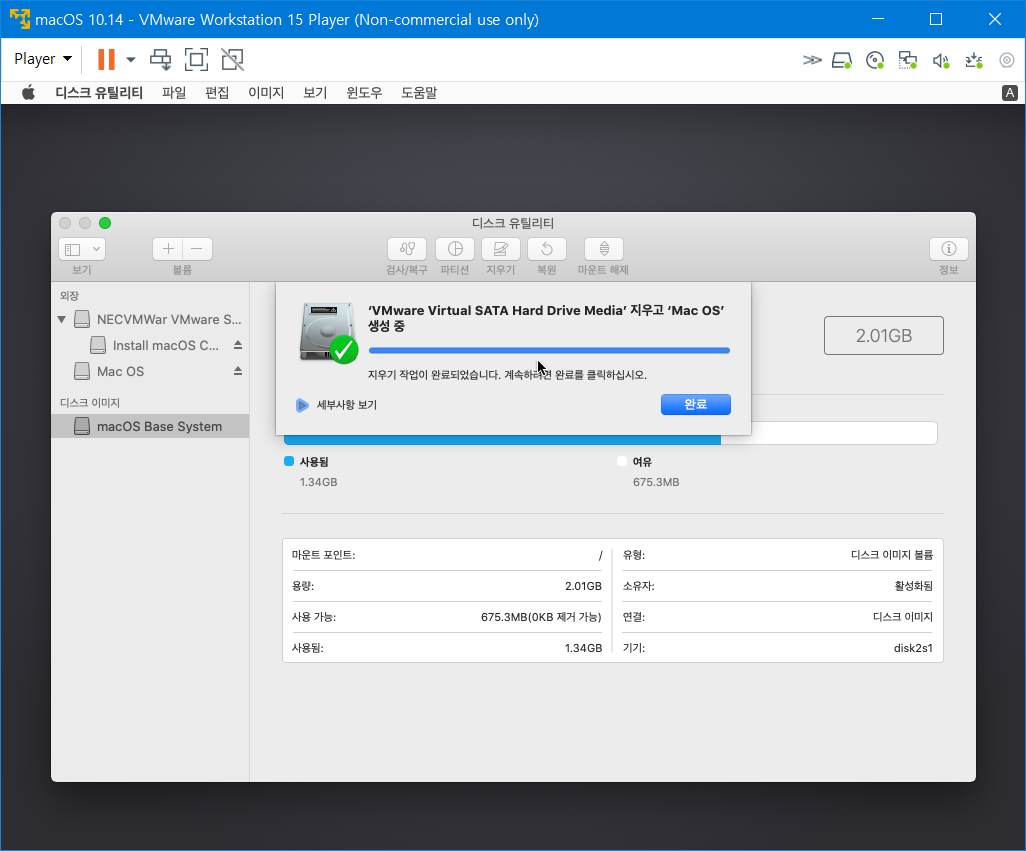Screen dimensions: 1026x851
Task: Expand 세부사항 보기 disclosure triangle
Action: pos(302,405)
